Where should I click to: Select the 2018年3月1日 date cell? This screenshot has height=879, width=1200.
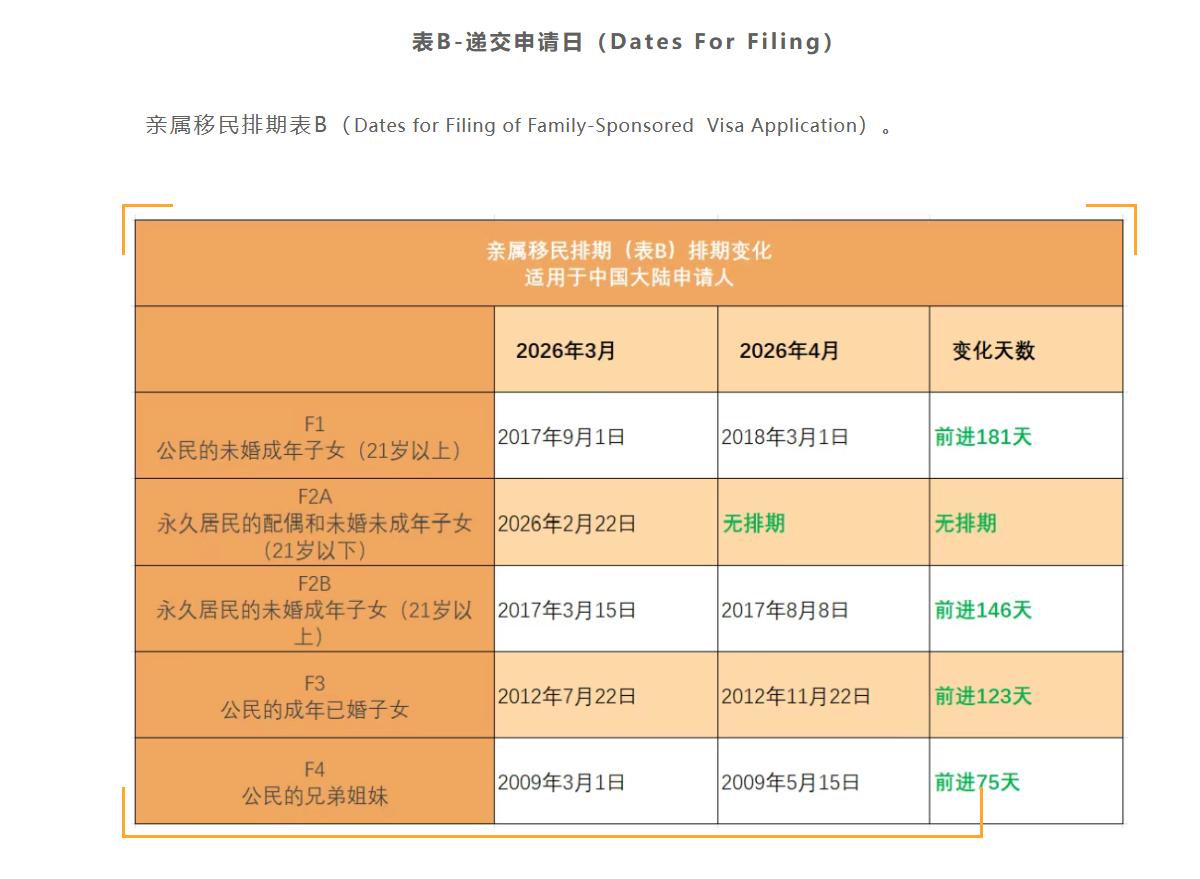tap(783, 436)
